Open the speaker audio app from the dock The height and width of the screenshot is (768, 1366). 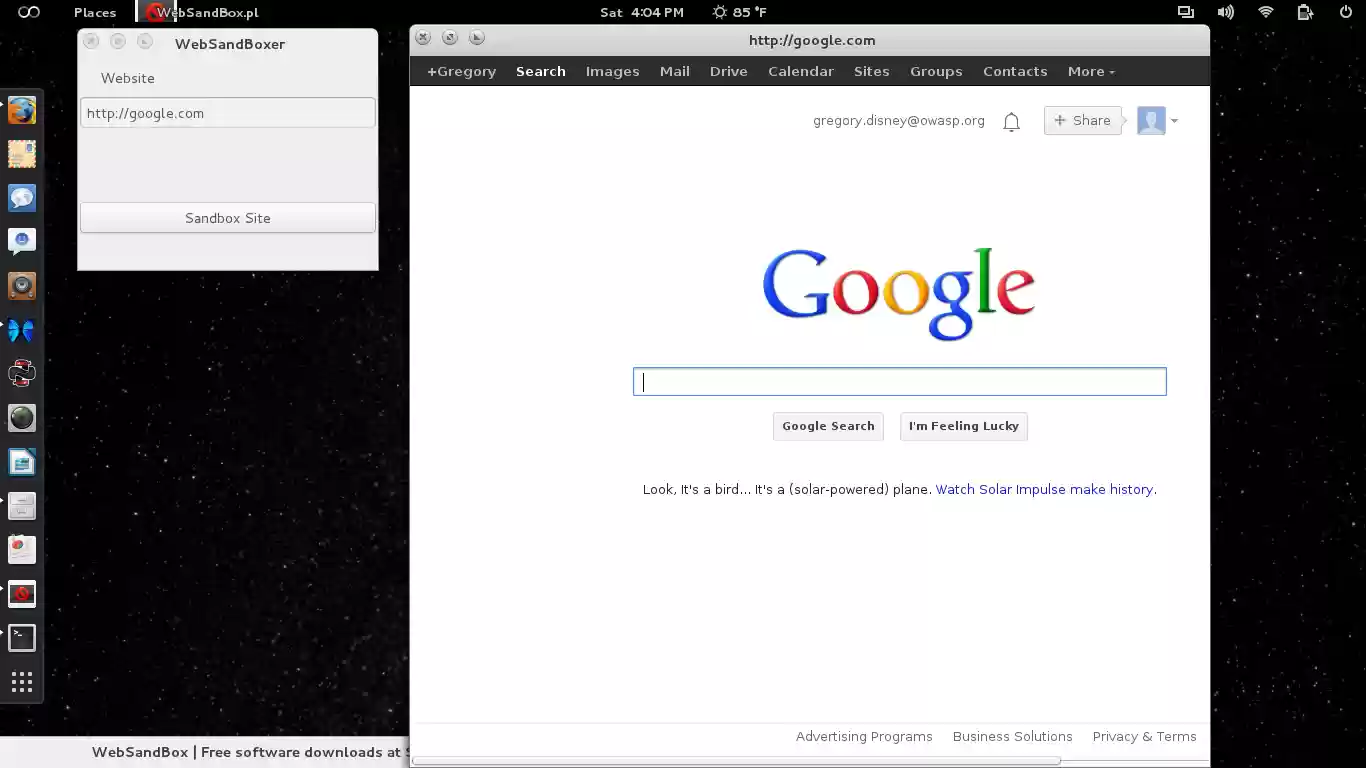click(x=22, y=286)
